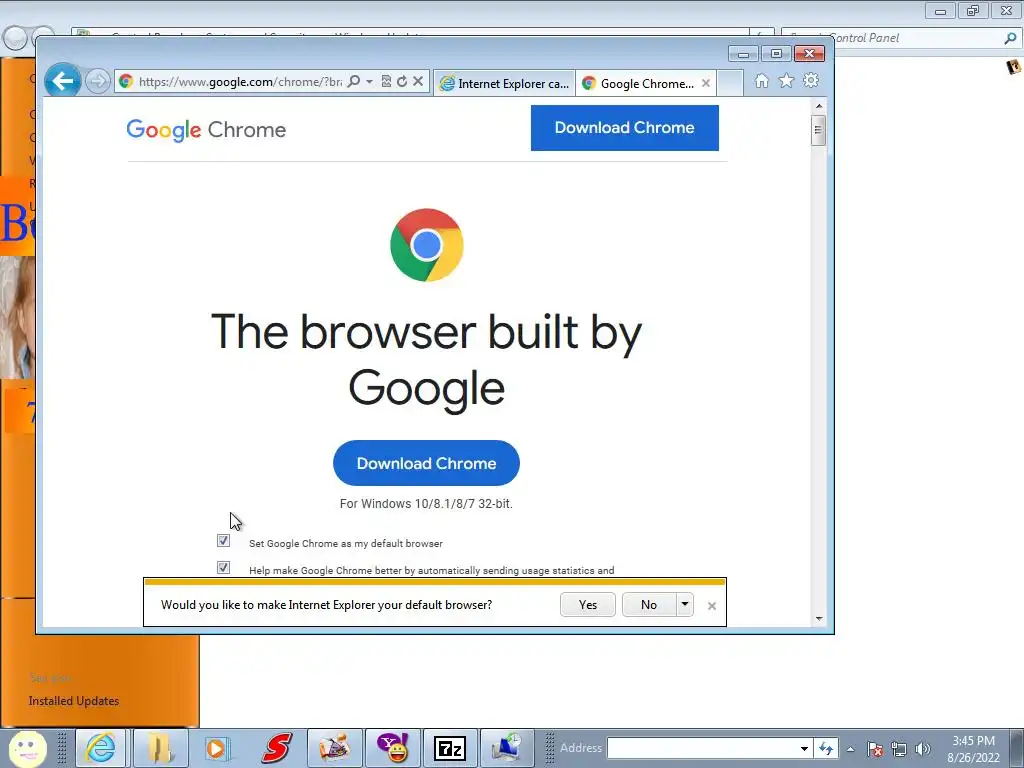Open 7-Zip from the taskbar
Image resolution: width=1024 pixels, height=768 pixels.
coord(450,748)
